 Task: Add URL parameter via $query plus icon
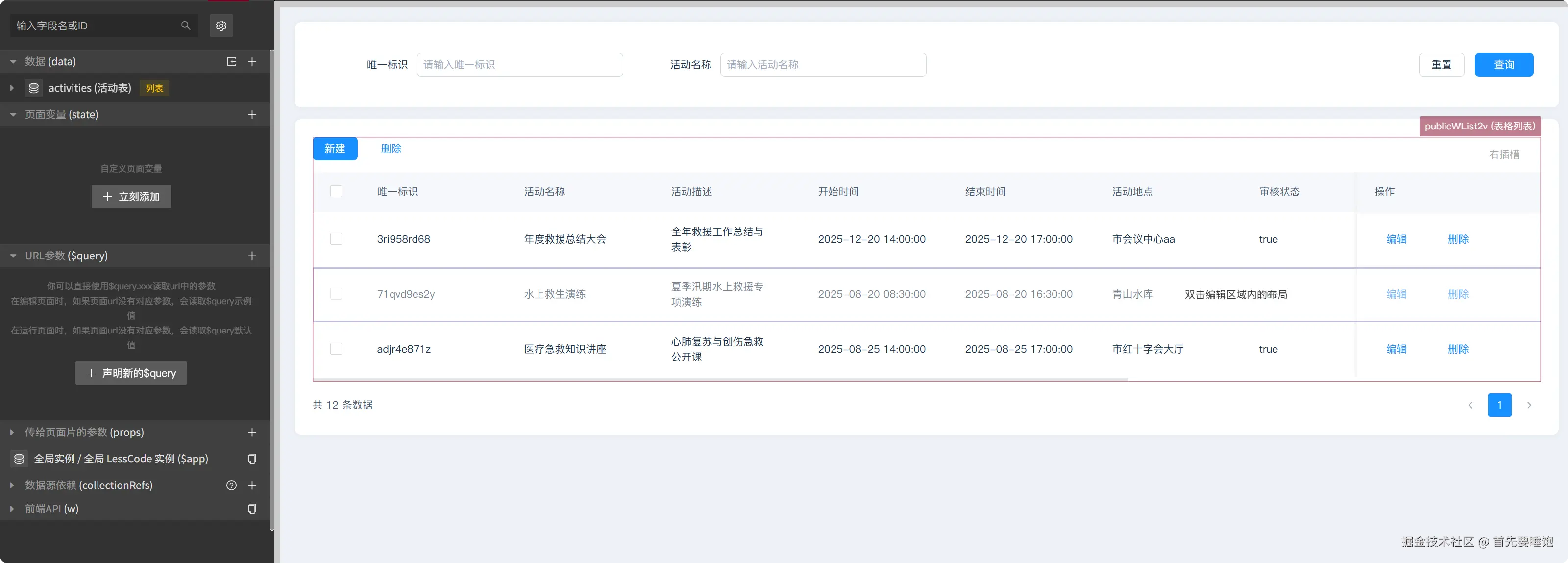[x=252, y=256]
